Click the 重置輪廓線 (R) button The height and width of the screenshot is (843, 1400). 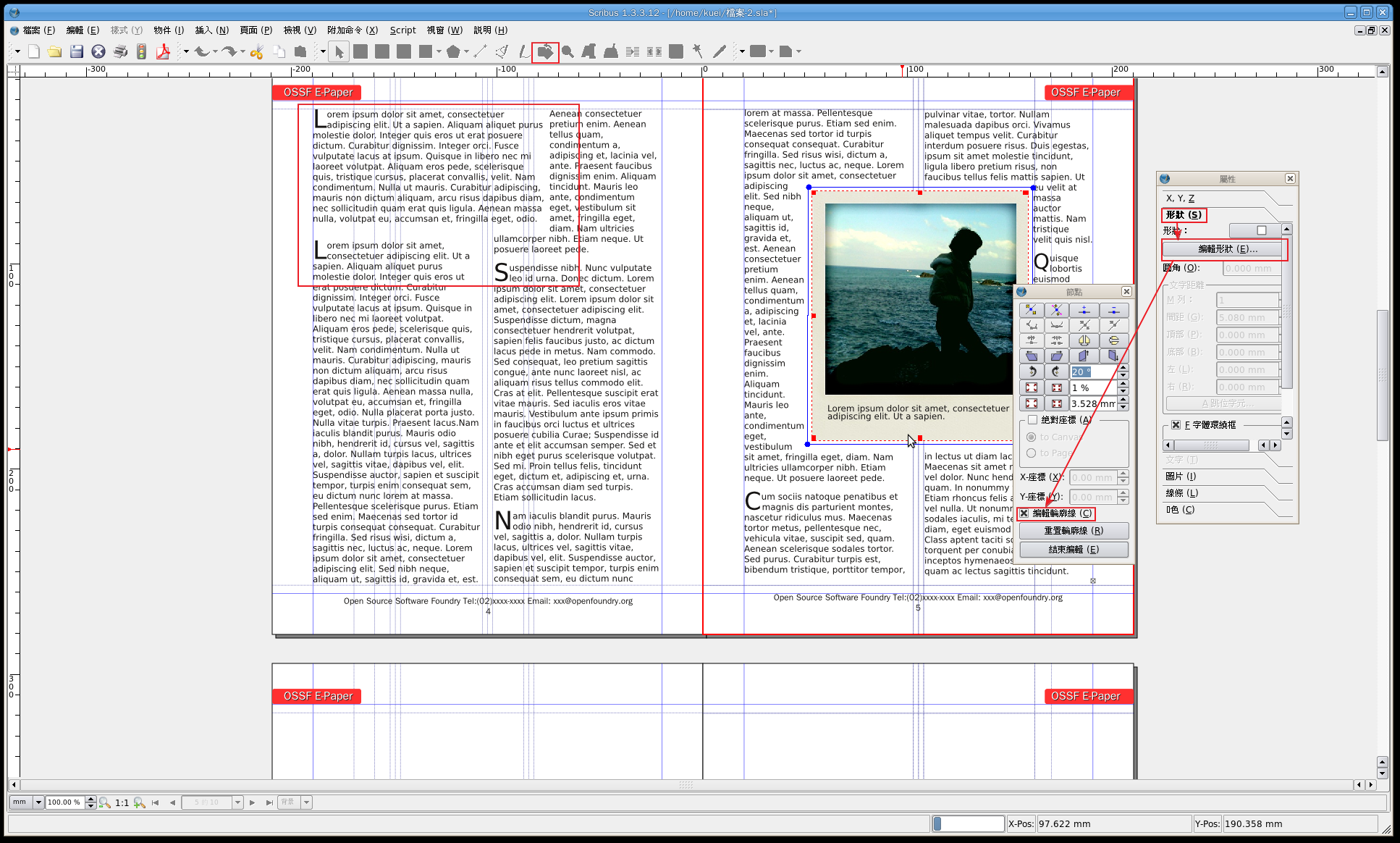pyautogui.click(x=1074, y=531)
